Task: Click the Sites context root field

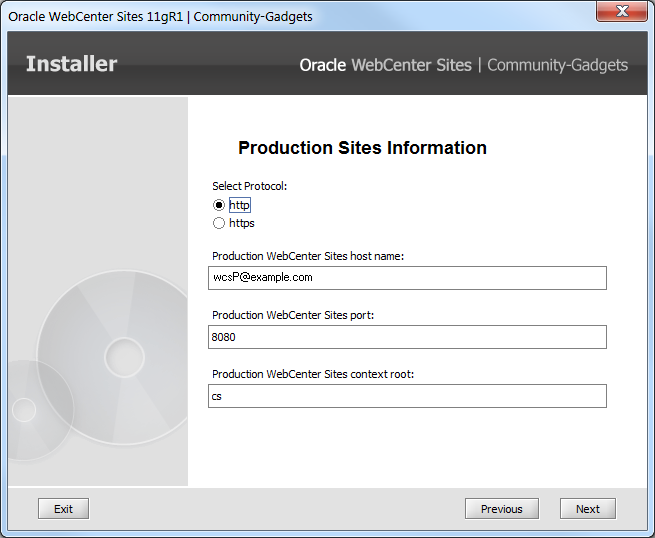Action: [407, 396]
